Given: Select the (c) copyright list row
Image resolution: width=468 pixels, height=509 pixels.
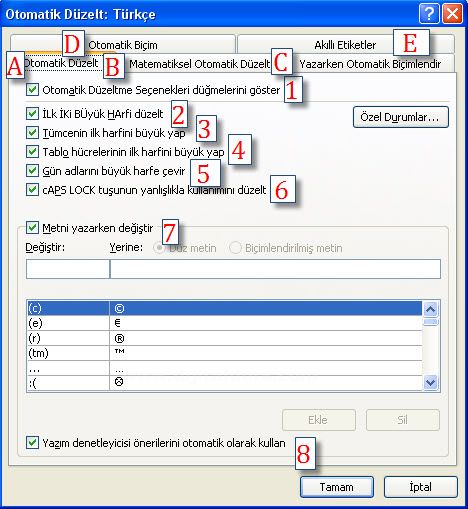Looking at the screenshot, I should pyautogui.click(x=225, y=308).
